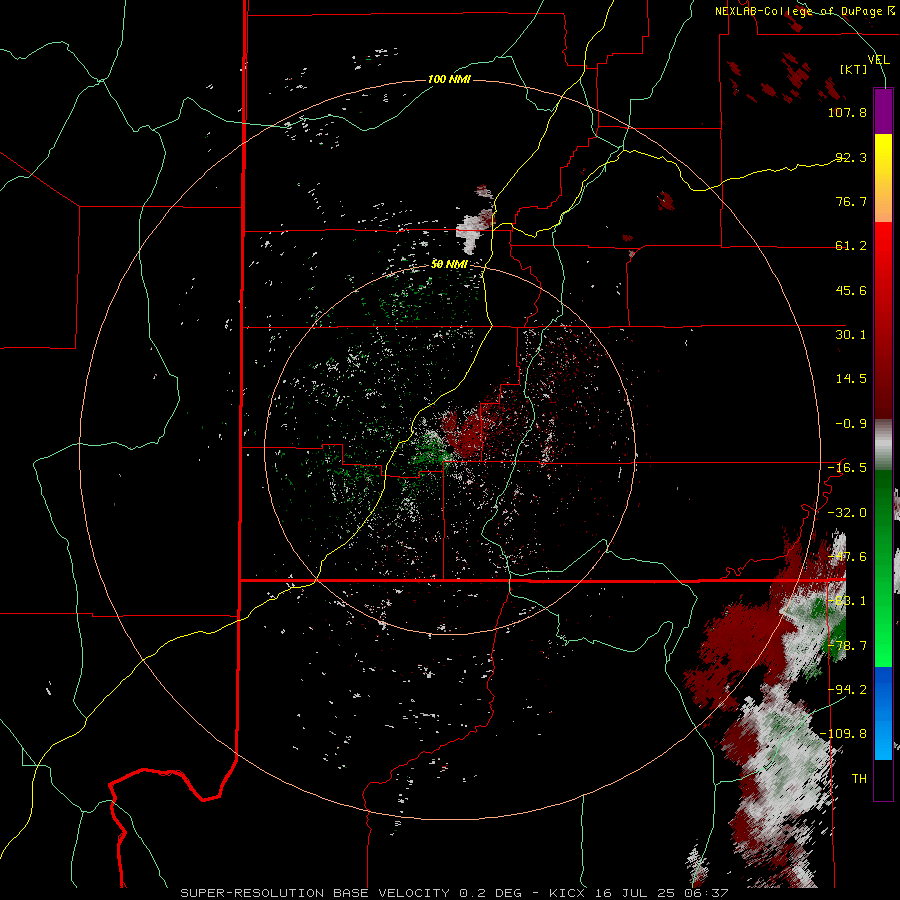Select the NEXLAB-College of DuPage credit text
Screen dimensions: 900x900
coord(804,11)
